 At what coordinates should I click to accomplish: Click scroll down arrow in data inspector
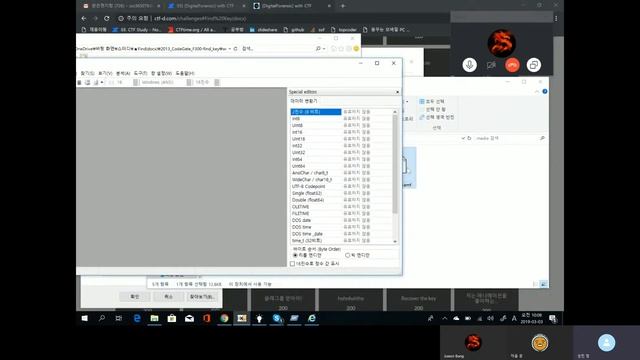point(395,242)
